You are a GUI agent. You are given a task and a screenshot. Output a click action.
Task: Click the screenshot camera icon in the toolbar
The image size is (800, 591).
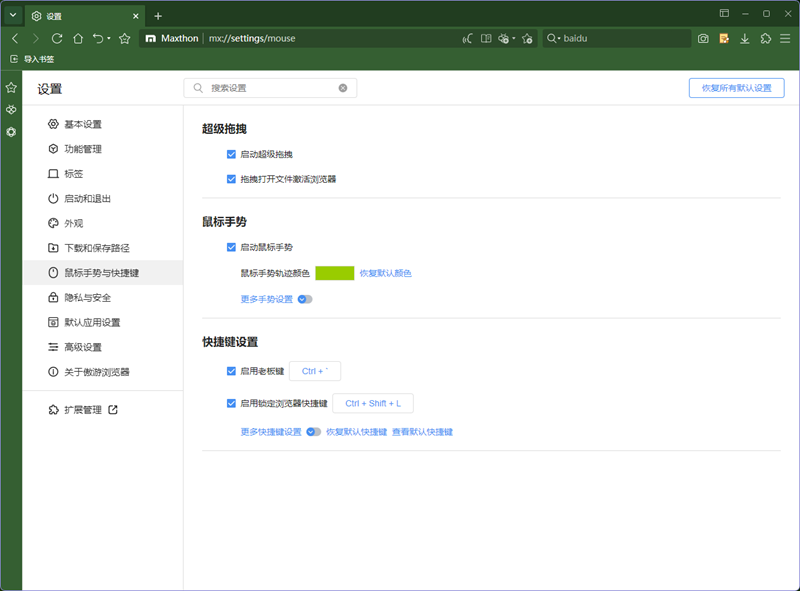click(703, 38)
